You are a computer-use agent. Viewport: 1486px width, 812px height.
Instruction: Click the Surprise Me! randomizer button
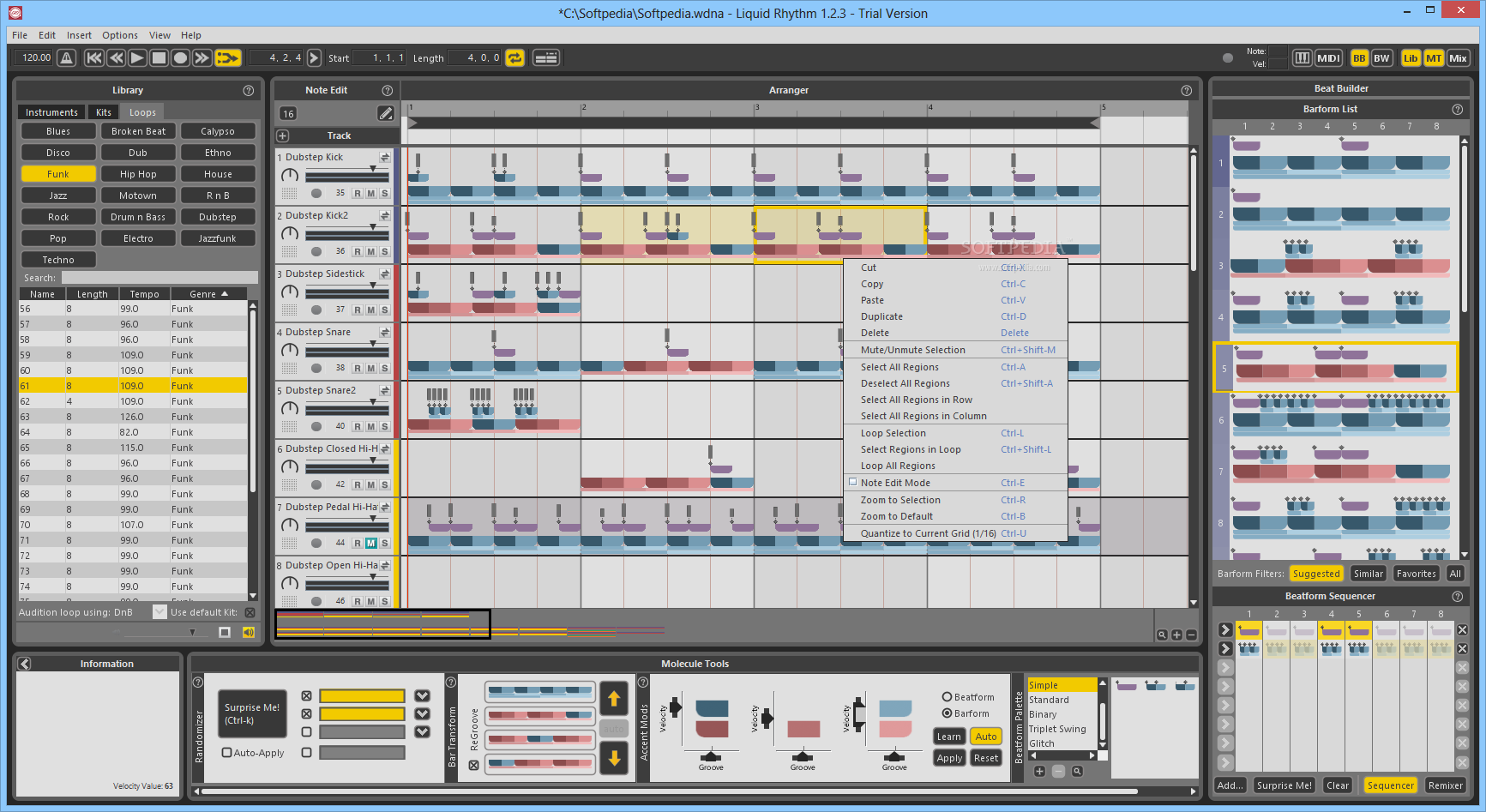click(x=252, y=713)
